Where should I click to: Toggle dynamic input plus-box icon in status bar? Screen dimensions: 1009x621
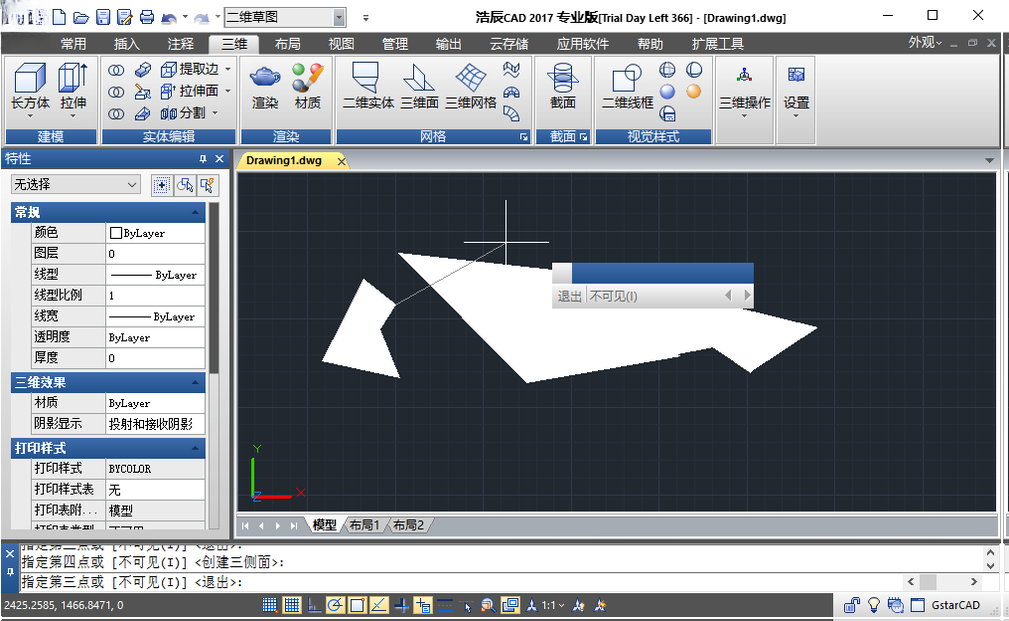coord(423,605)
